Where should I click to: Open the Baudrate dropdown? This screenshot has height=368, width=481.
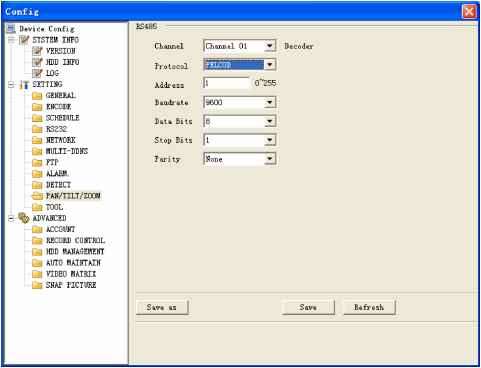click(x=270, y=102)
